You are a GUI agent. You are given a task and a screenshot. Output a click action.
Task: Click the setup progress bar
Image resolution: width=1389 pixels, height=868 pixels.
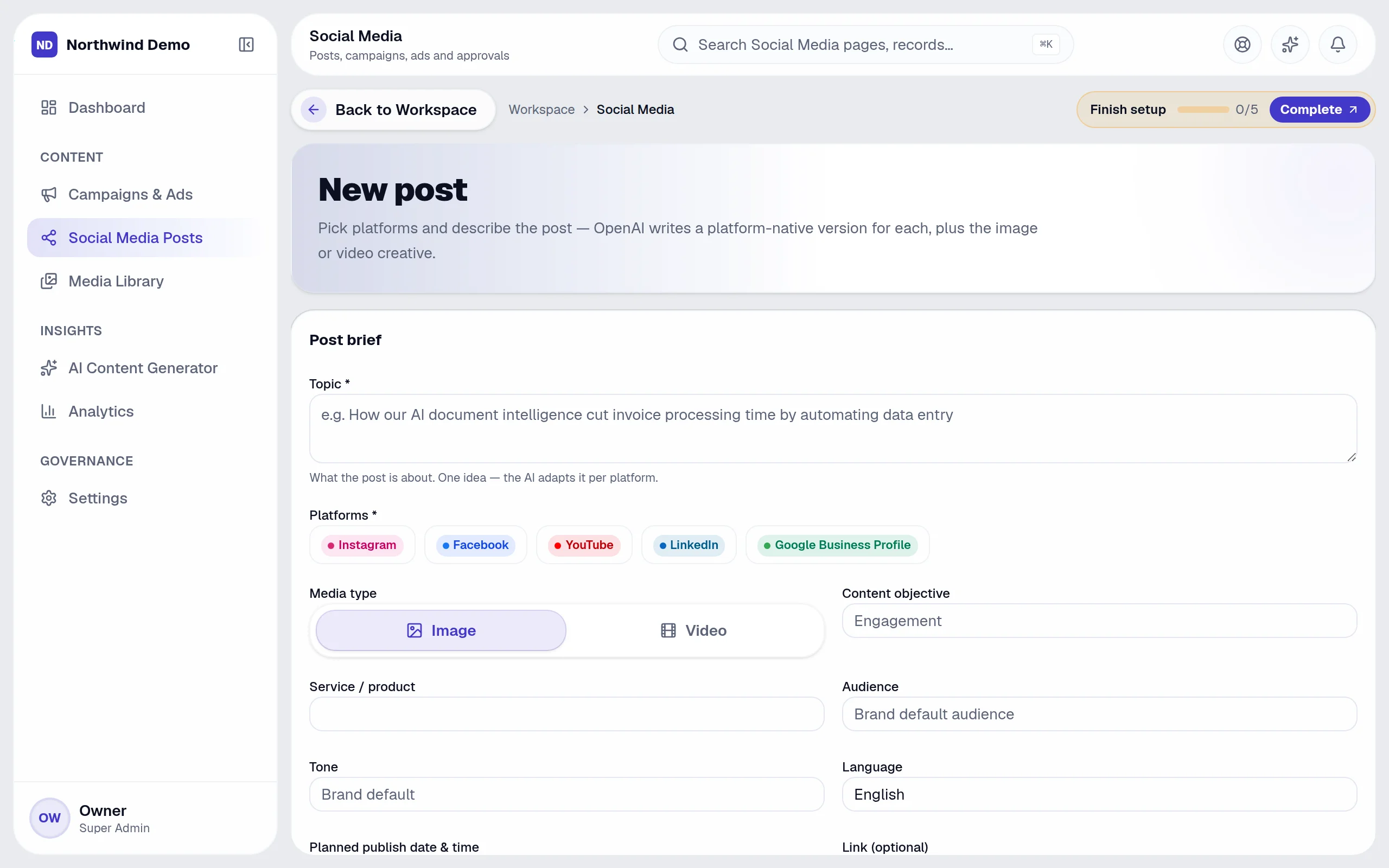click(1202, 109)
